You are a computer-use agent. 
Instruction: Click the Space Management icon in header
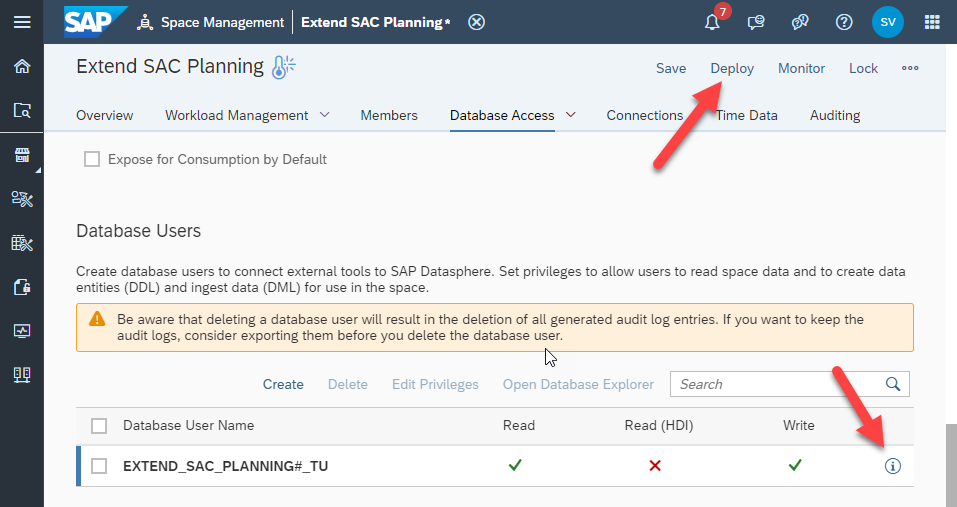tap(145, 23)
